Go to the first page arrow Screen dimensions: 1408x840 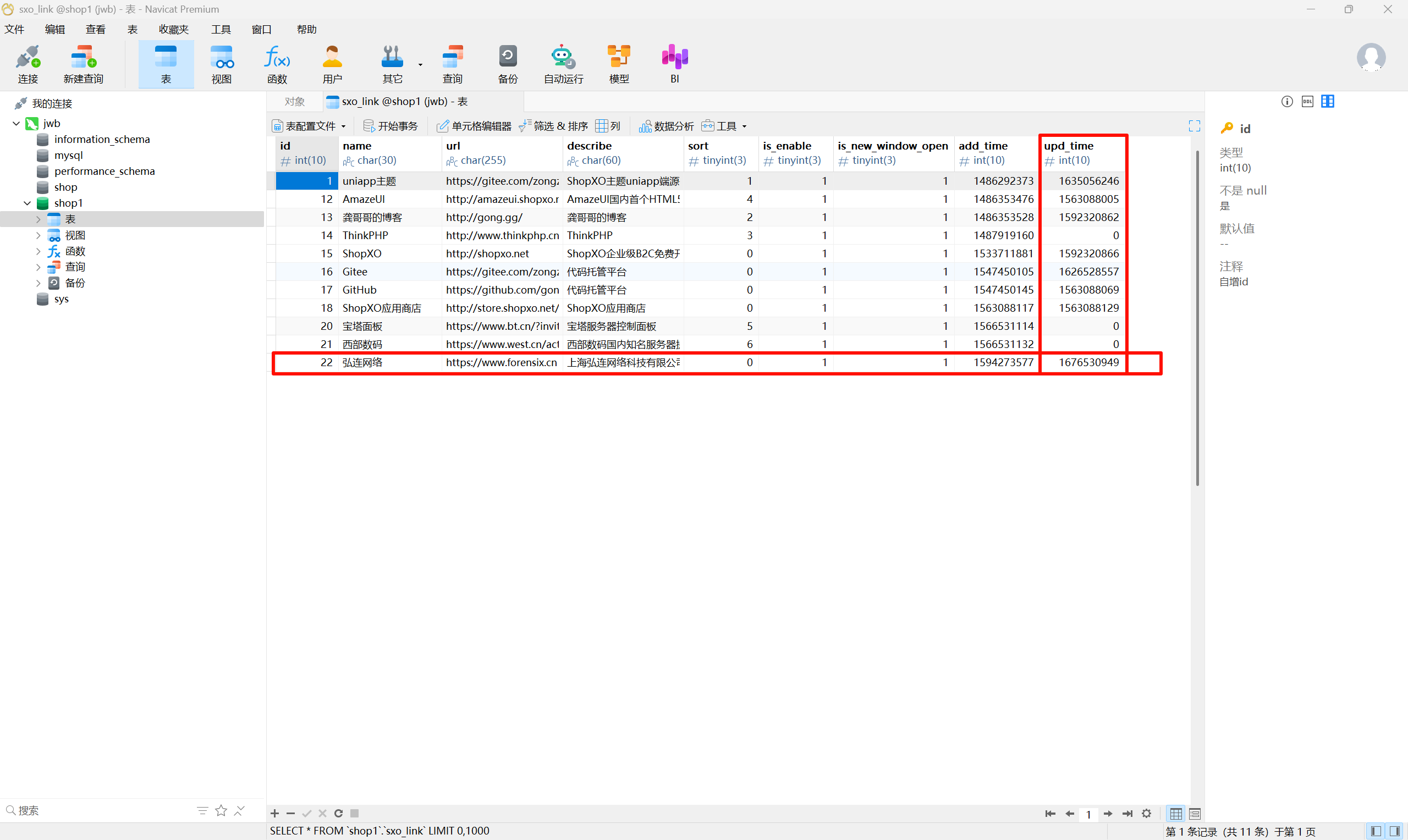1050,814
